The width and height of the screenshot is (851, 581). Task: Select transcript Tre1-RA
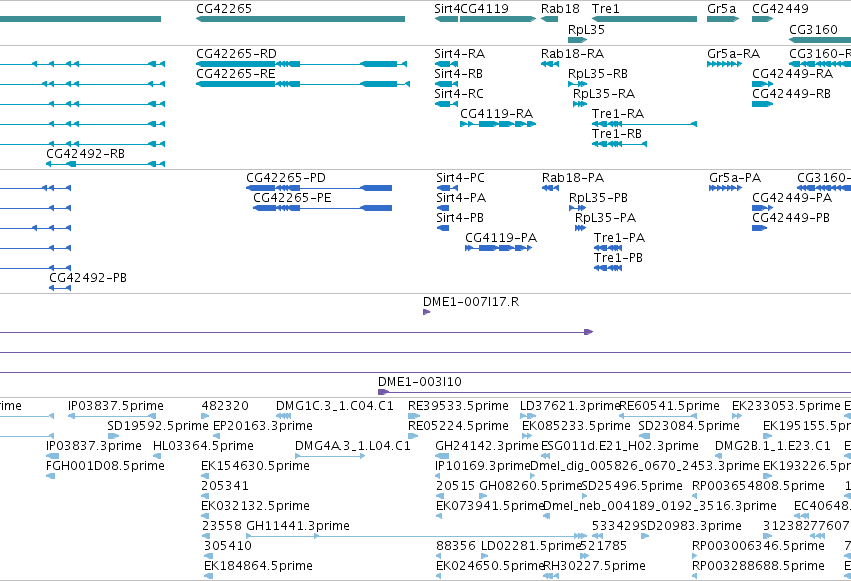[644, 124]
